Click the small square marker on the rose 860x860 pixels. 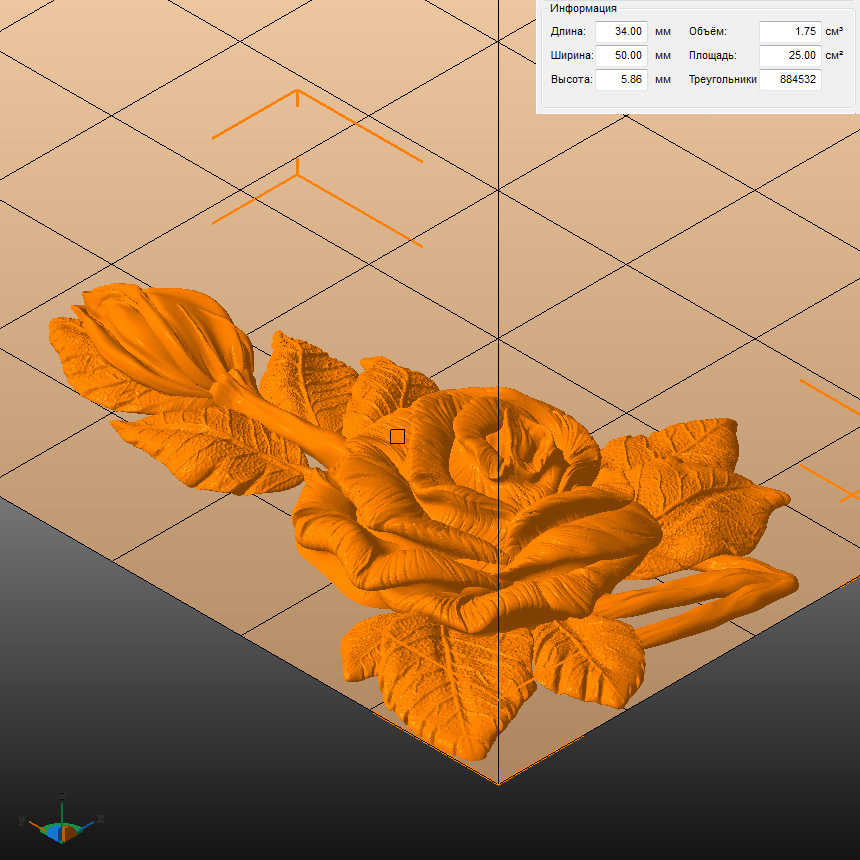point(397,436)
